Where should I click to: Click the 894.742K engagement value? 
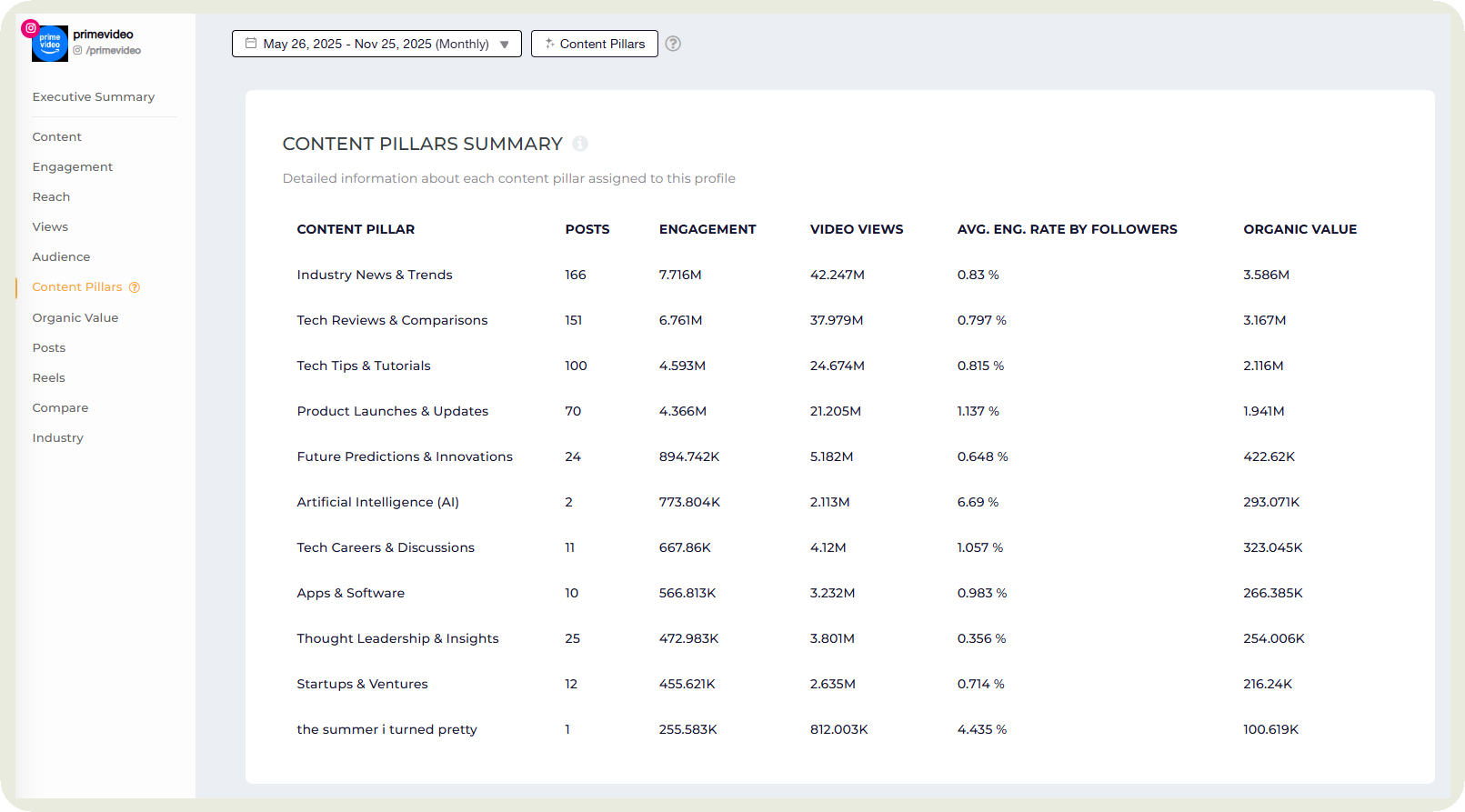[689, 456]
